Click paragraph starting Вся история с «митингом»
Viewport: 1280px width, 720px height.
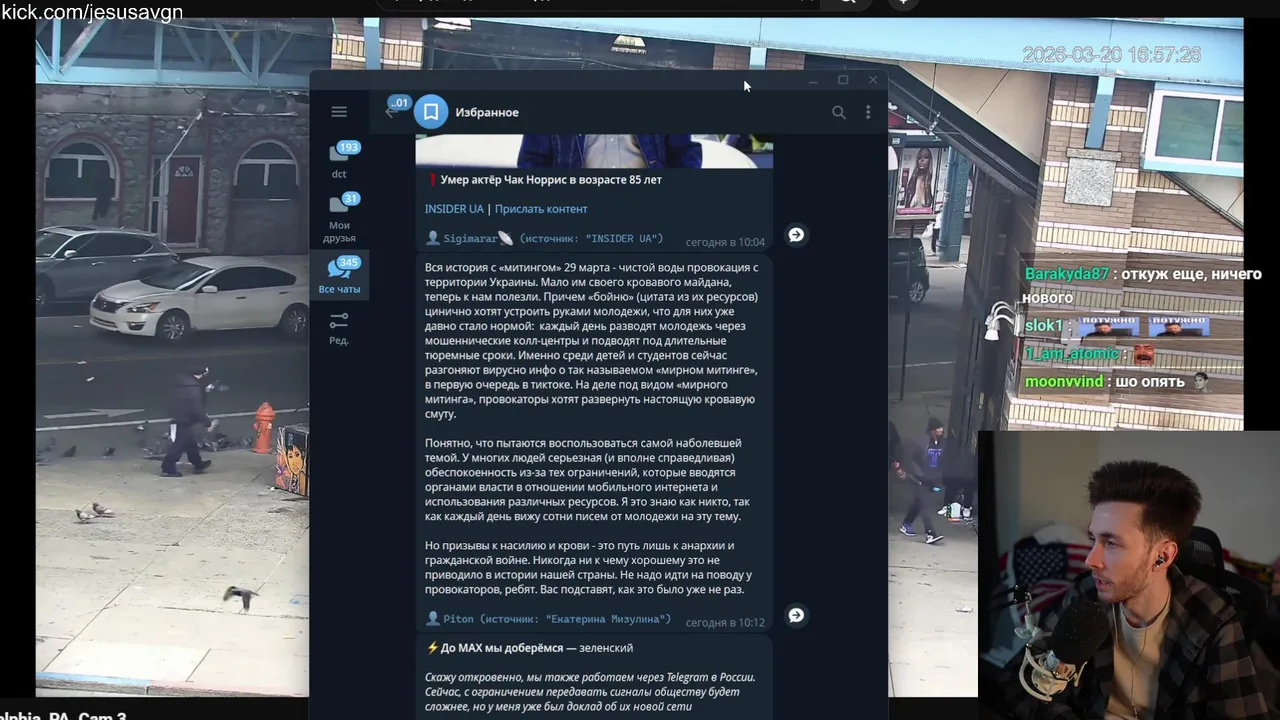591,341
